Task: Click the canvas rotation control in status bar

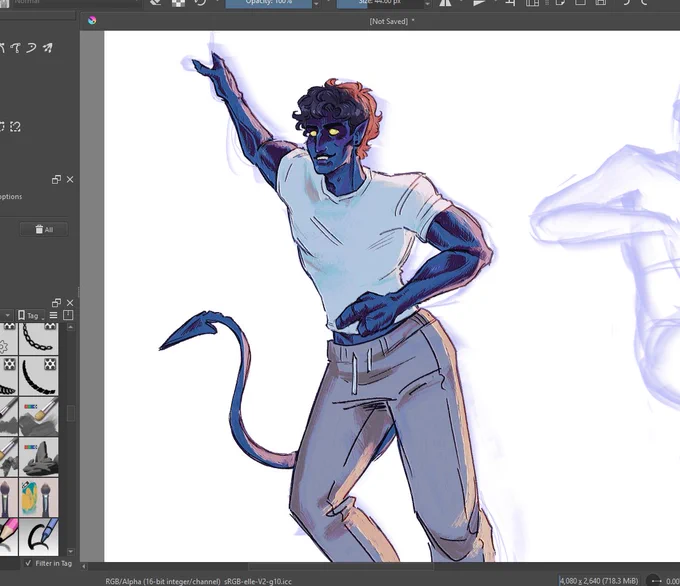Action: point(654,580)
